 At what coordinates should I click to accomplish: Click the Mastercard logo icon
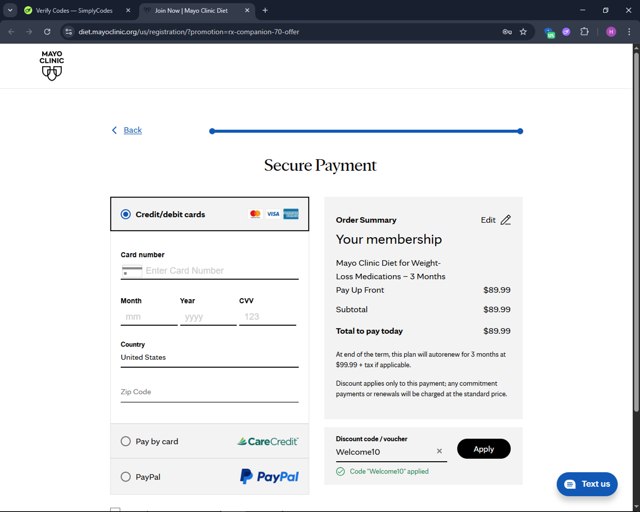coord(255,214)
